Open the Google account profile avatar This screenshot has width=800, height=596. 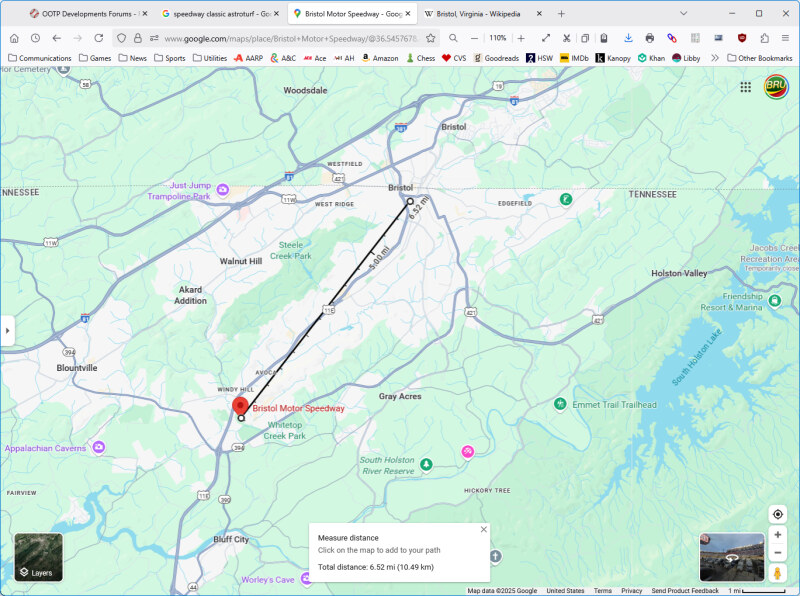(x=776, y=87)
